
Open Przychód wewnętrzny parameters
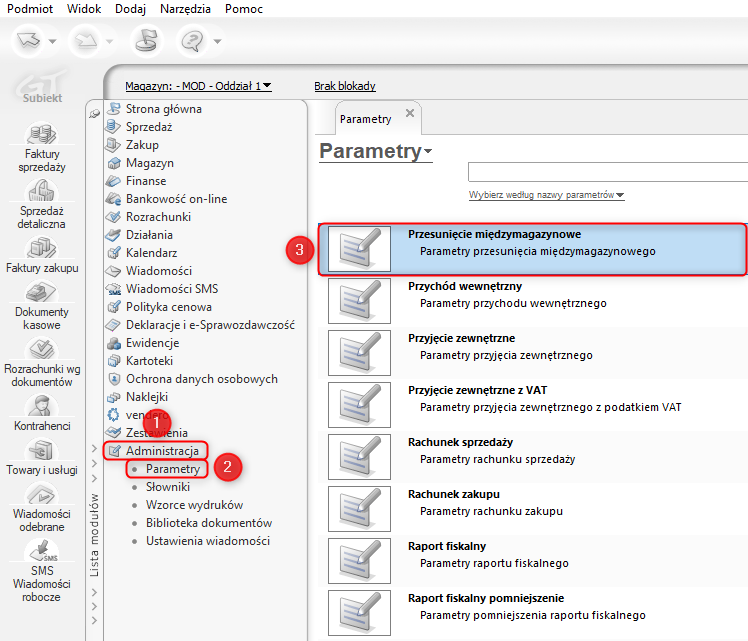(533, 301)
